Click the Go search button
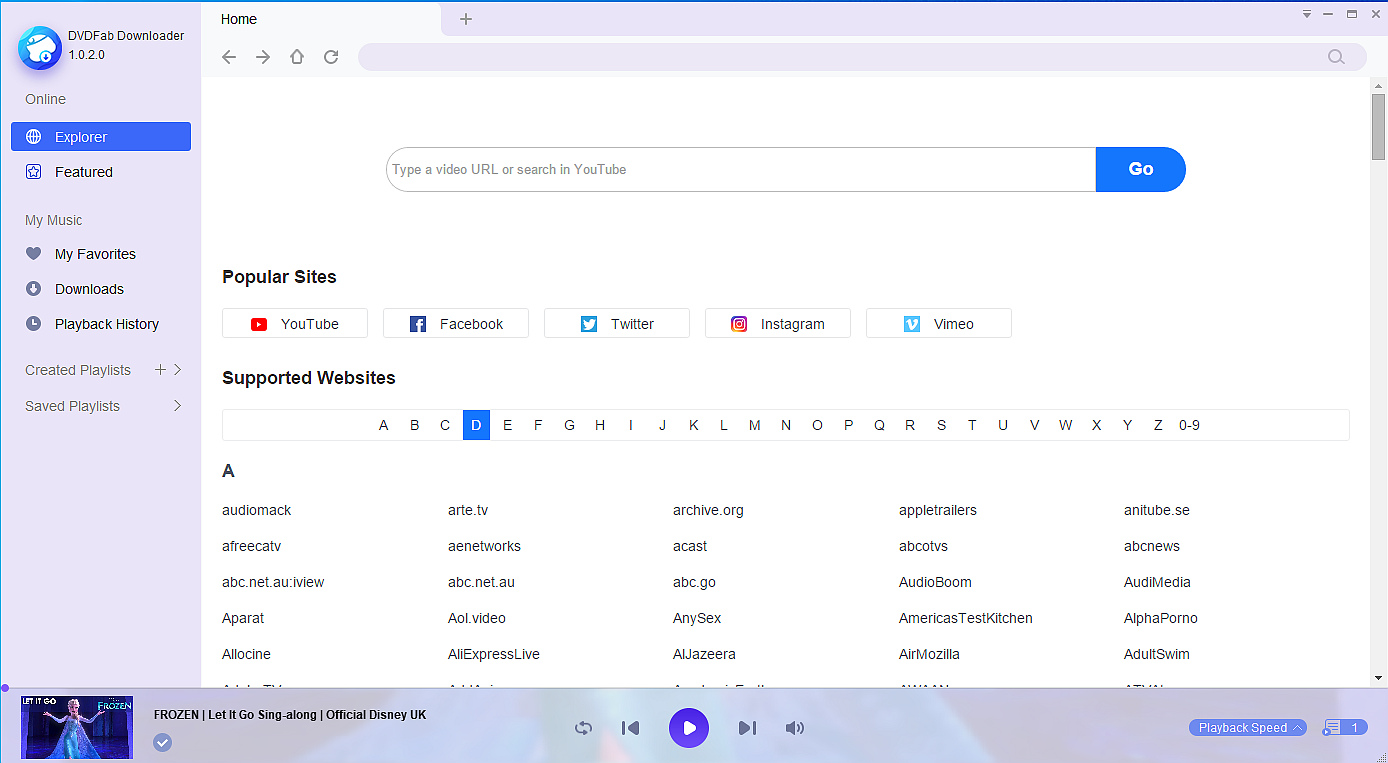 click(x=1141, y=169)
